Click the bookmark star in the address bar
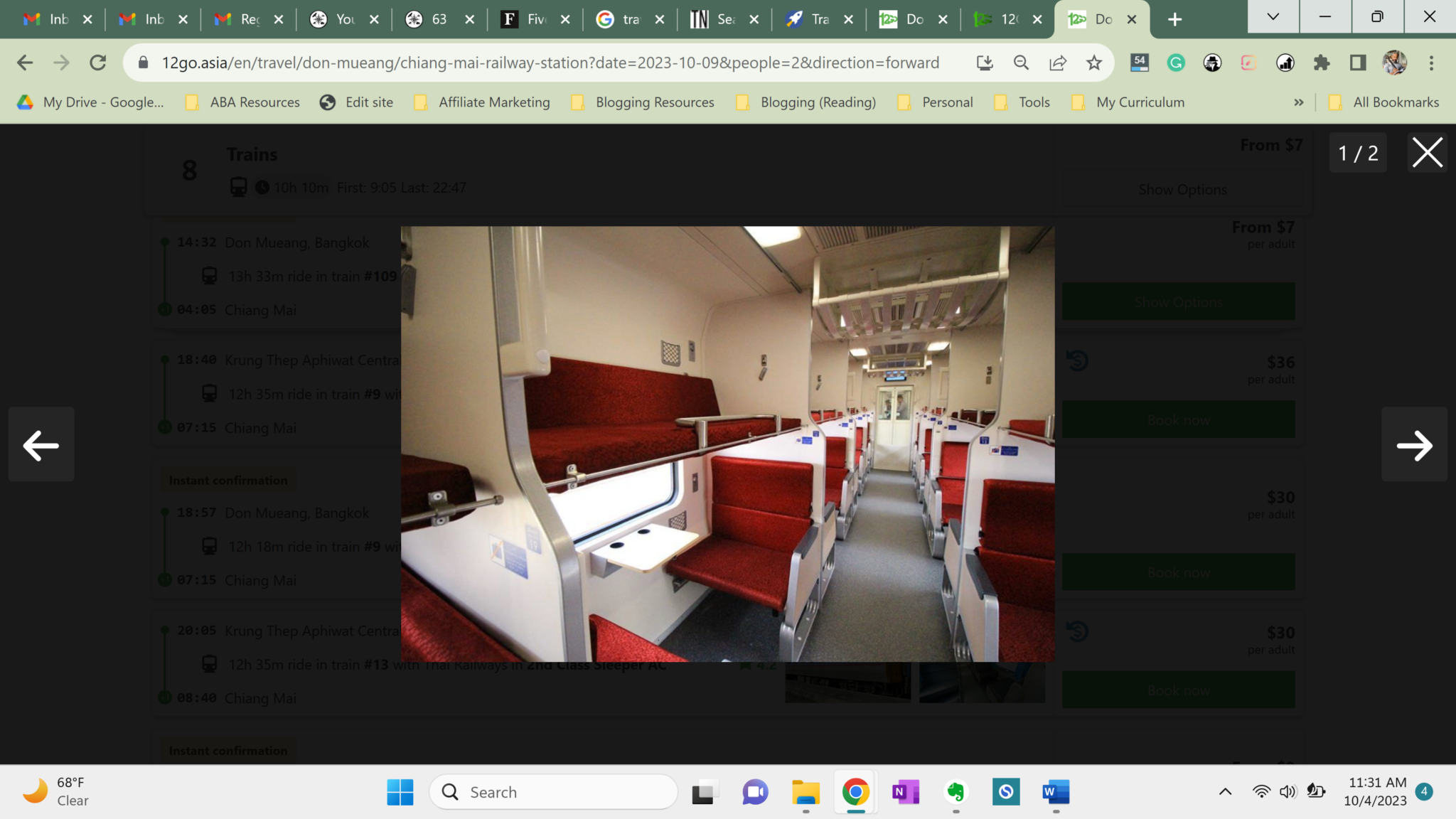This screenshot has width=1456, height=819. coord(1094,63)
